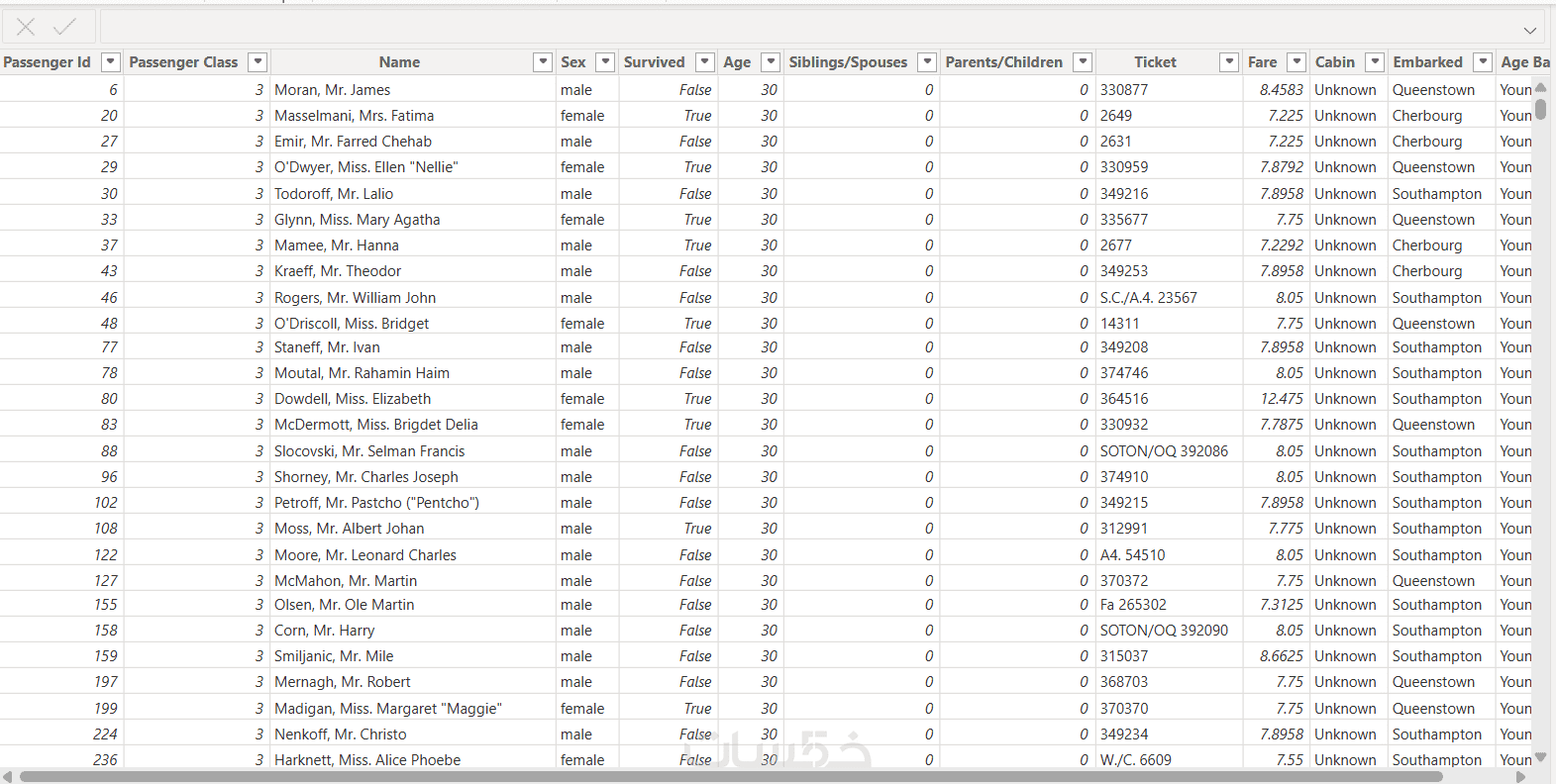Image resolution: width=1556 pixels, height=784 pixels.
Task: Open the Sex column filter dropdown
Action: coord(606,62)
